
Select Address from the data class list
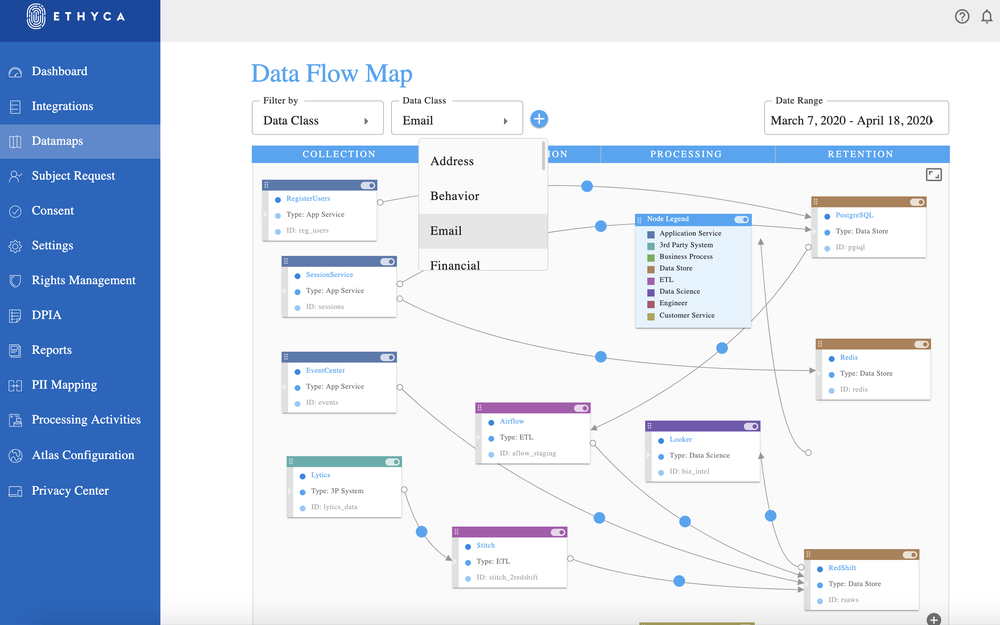tap(483, 161)
